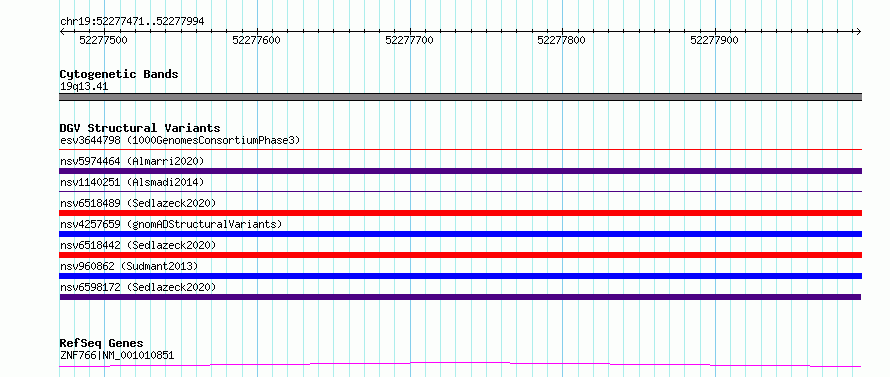Click the purple bar under nsv5974464
This screenshot has width=890, height=377.
pyautogui.click(x=460, y=171)
